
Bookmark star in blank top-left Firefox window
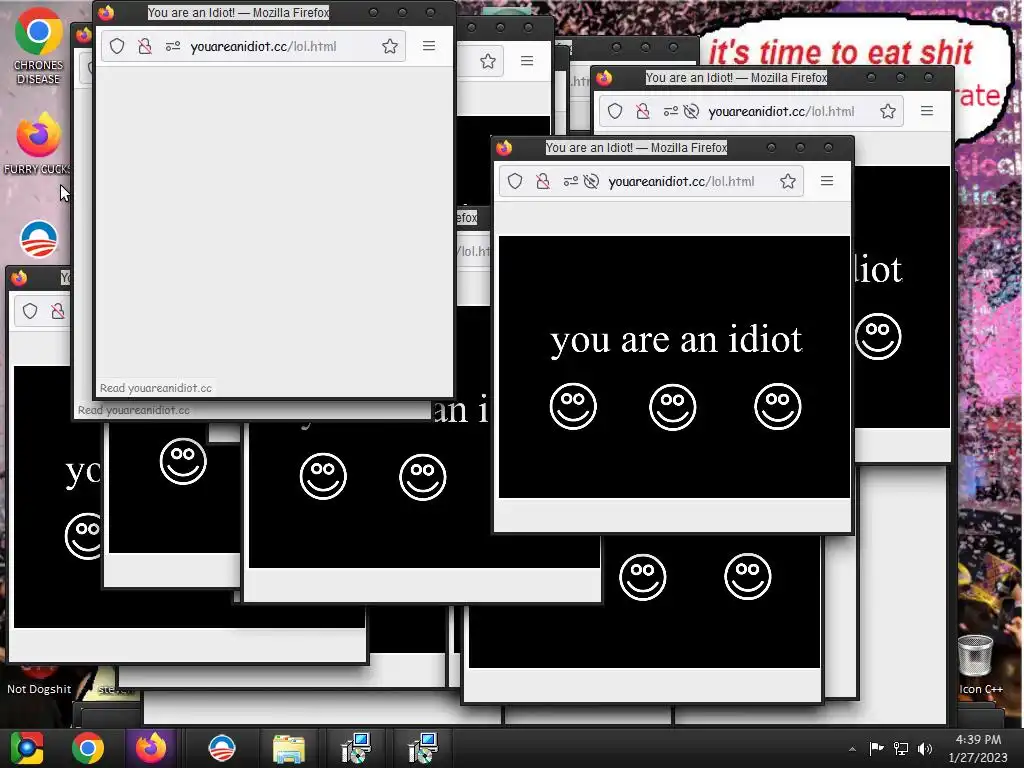pos(390,46)
